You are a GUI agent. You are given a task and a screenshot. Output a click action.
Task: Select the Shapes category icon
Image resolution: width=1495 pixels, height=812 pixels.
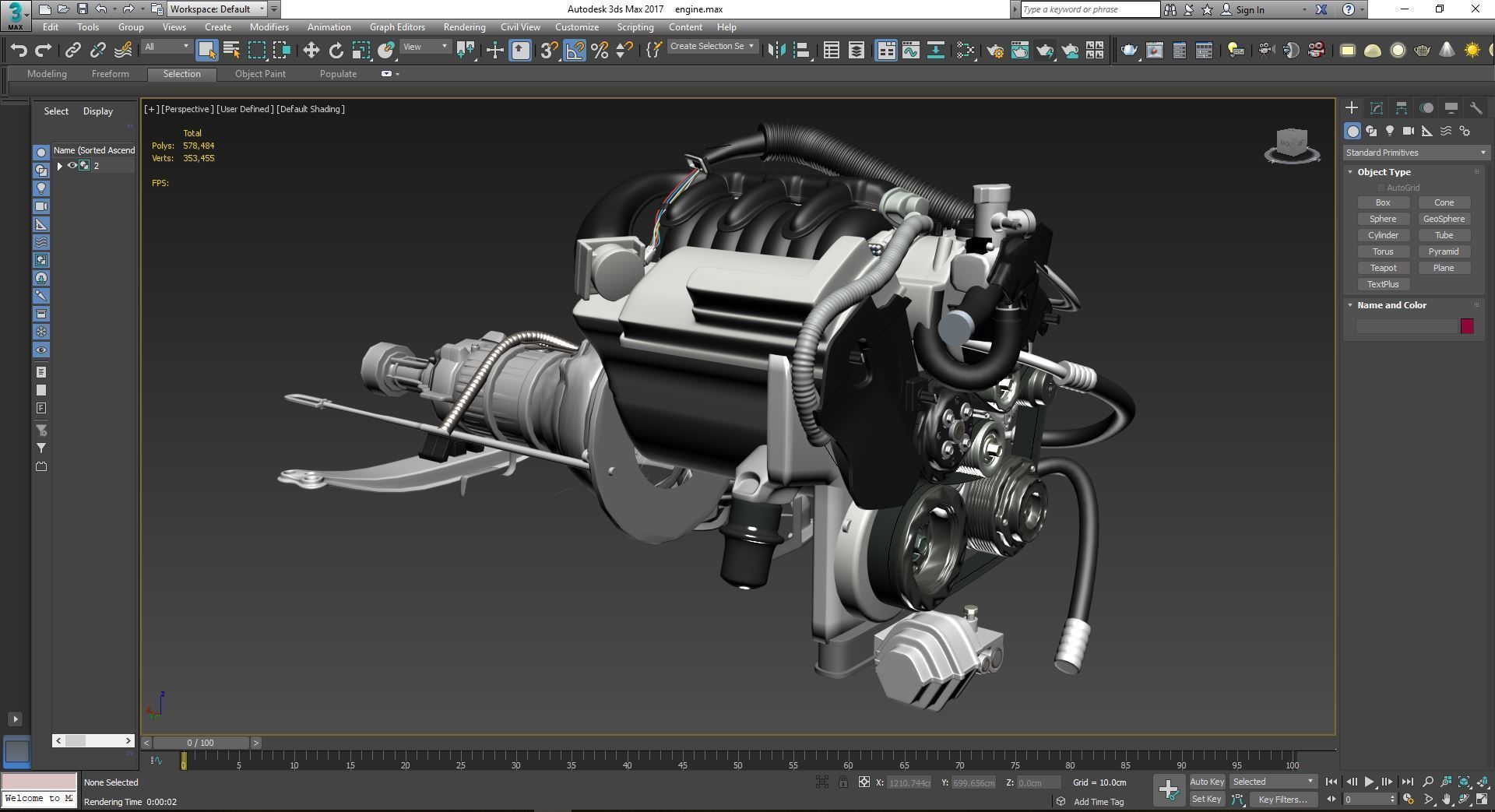click(1371, 132)
